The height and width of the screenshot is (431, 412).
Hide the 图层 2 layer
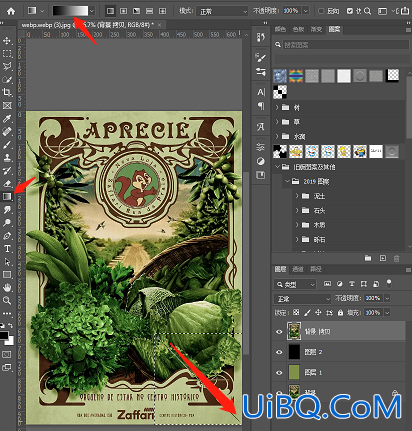pos(279,352)
